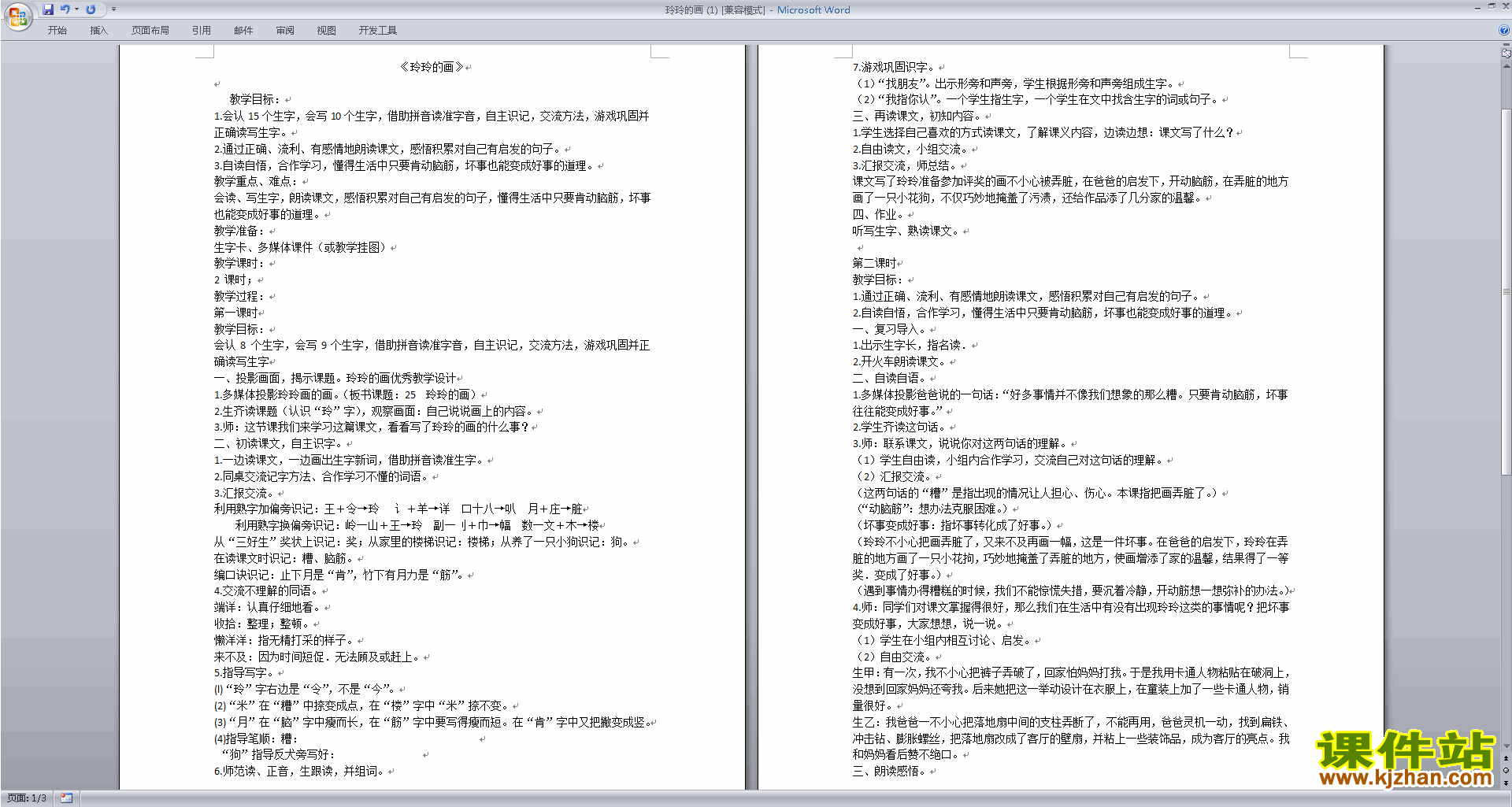Switch to the 视图 ribbon tab
This screenshot has width=1512, height=807.
(327, 31)
